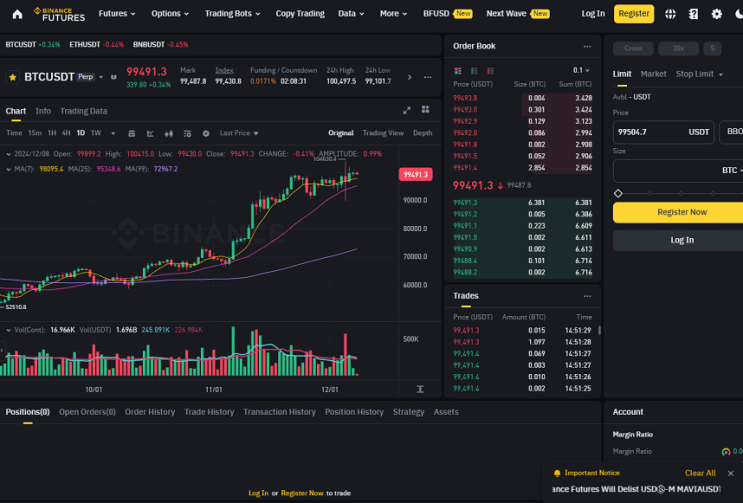
Task: Open the chart grid layout icon
Action: pos(426,110)
